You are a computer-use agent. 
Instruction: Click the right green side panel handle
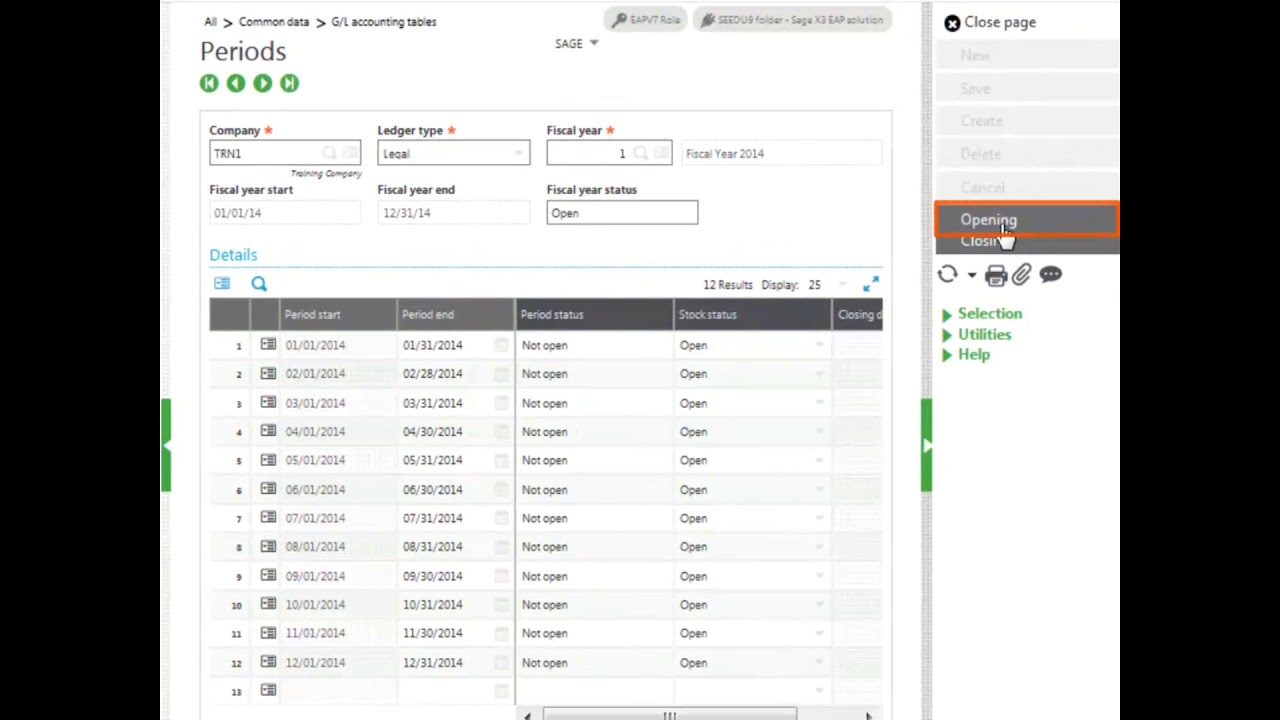(x=927, y=445)
